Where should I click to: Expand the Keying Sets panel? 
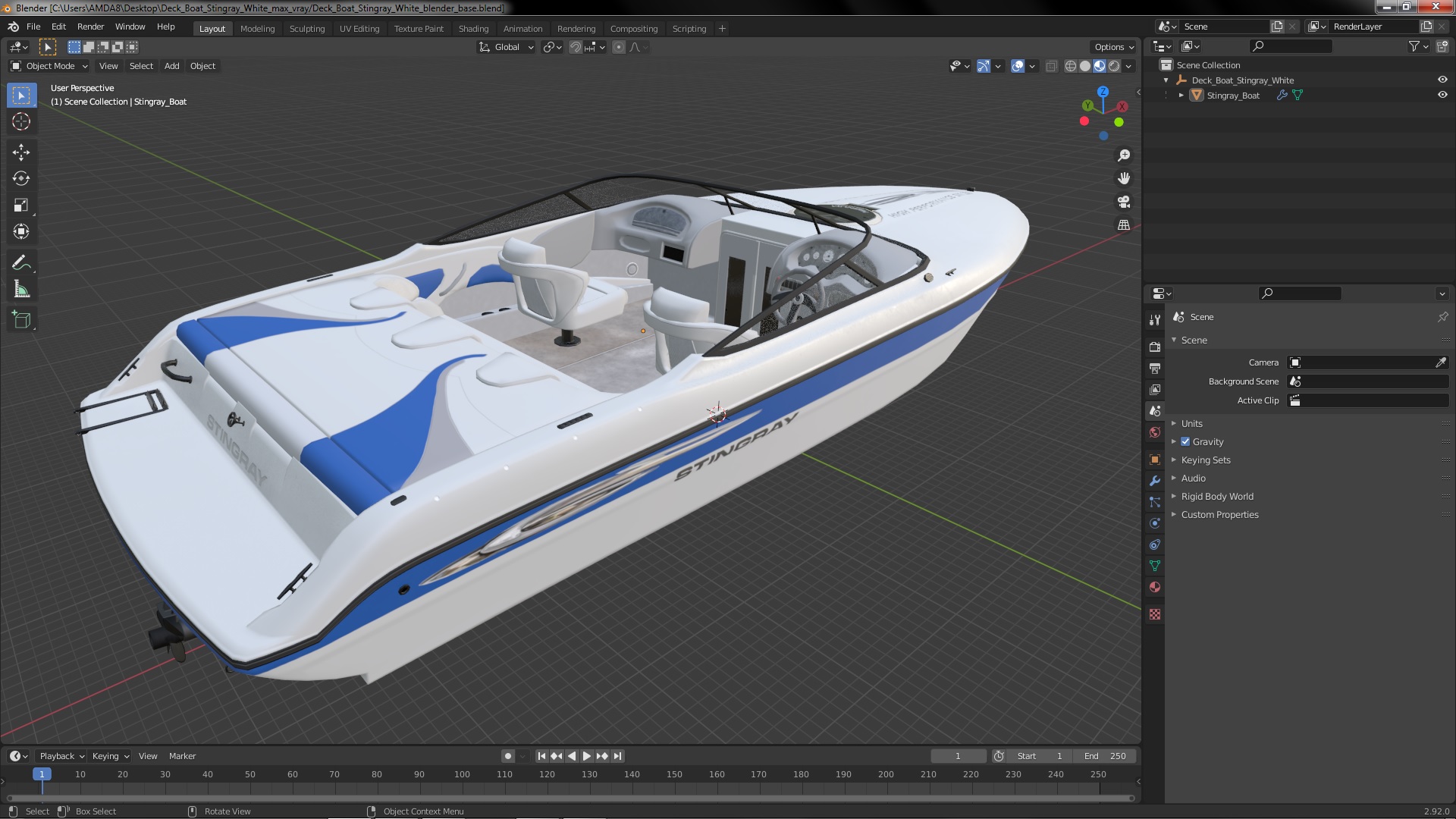point(1205,460)
